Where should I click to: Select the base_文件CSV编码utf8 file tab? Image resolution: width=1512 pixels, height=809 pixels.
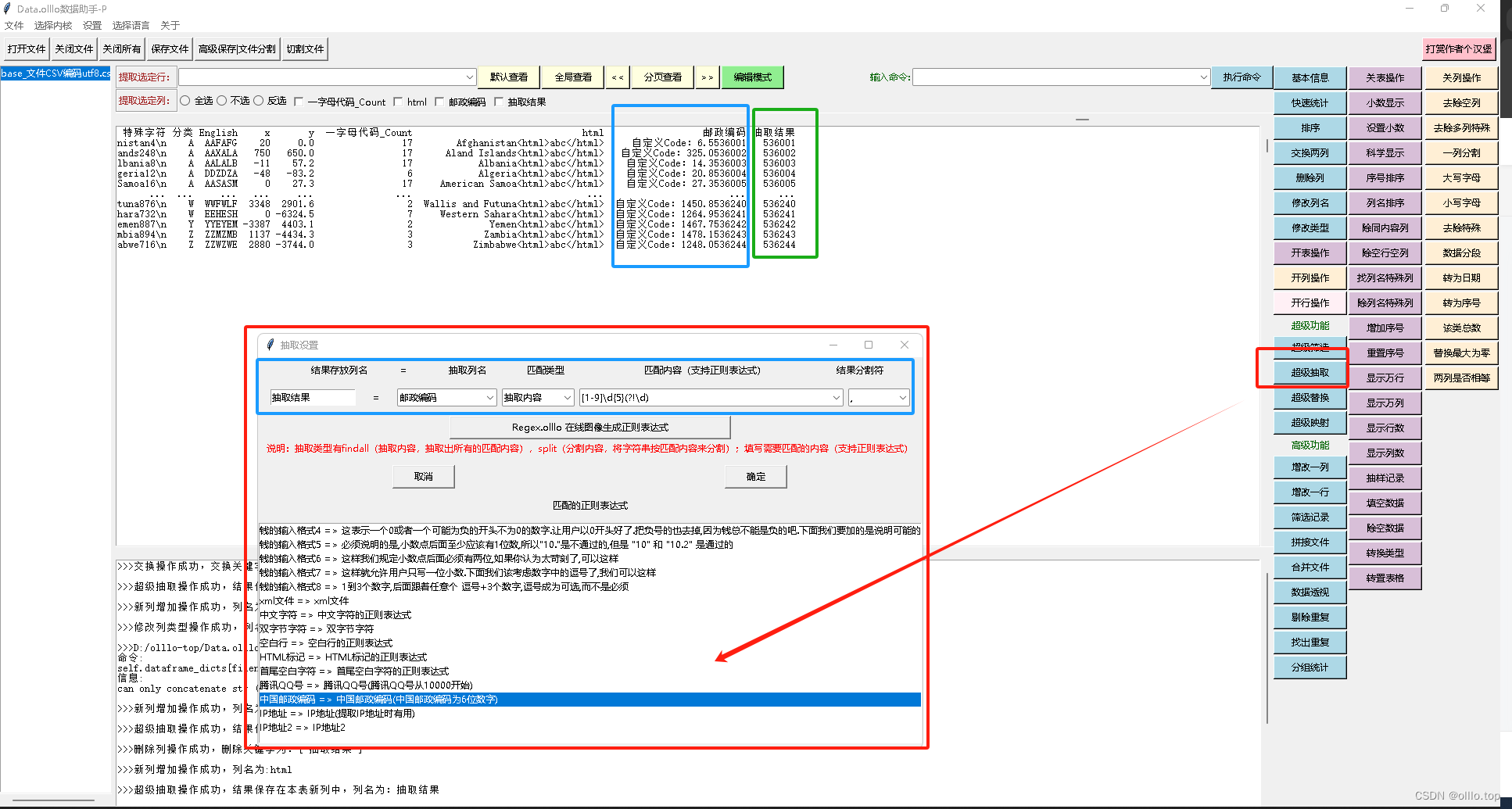pos(56,73)
